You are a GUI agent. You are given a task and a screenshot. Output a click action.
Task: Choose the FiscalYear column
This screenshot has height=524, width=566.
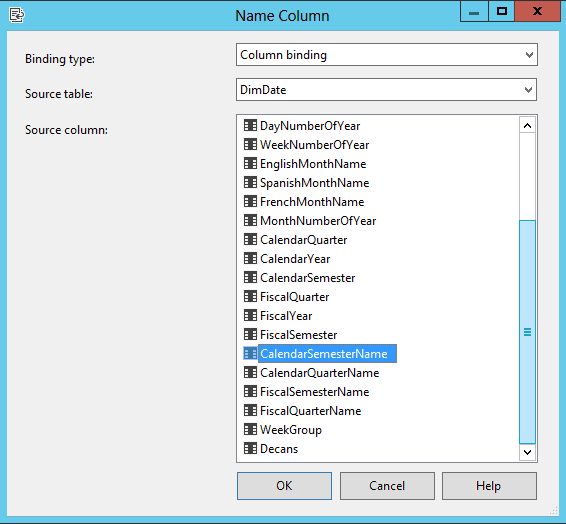point(286,316)
